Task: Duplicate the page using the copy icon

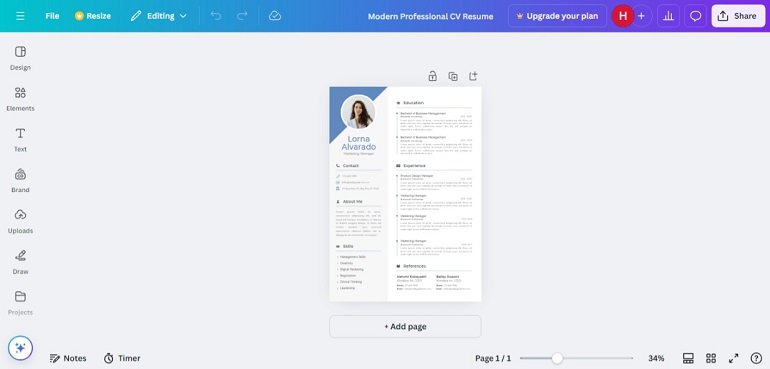Action: click(x=453, y=76)
